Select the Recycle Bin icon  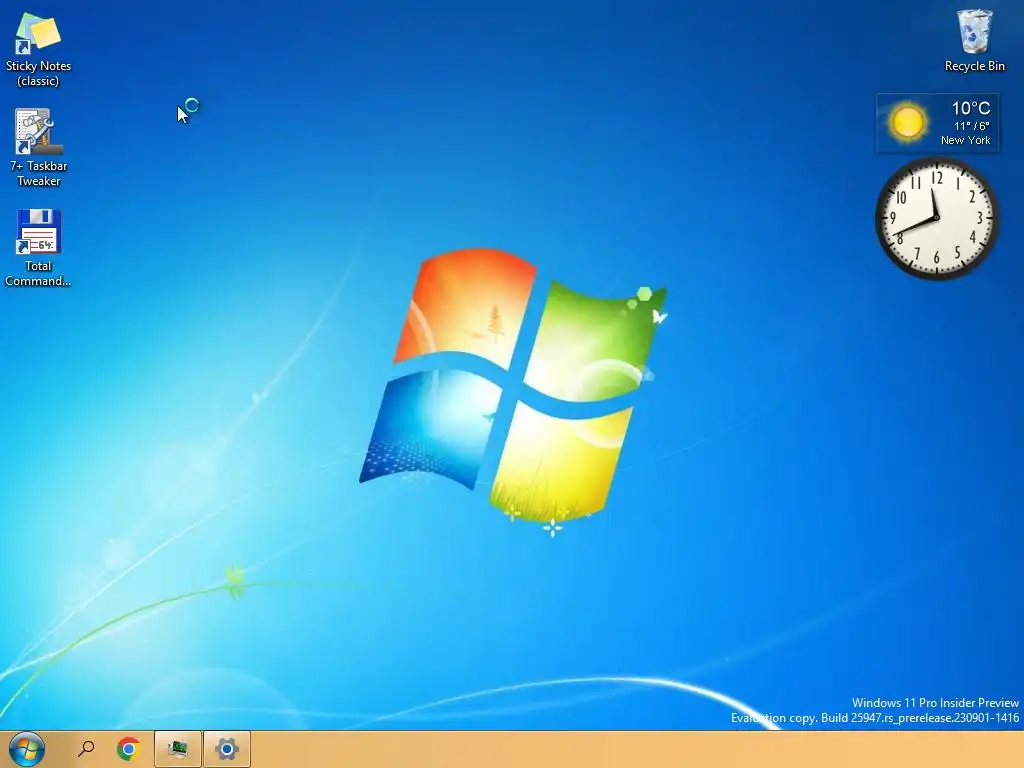tap(974, 40)
